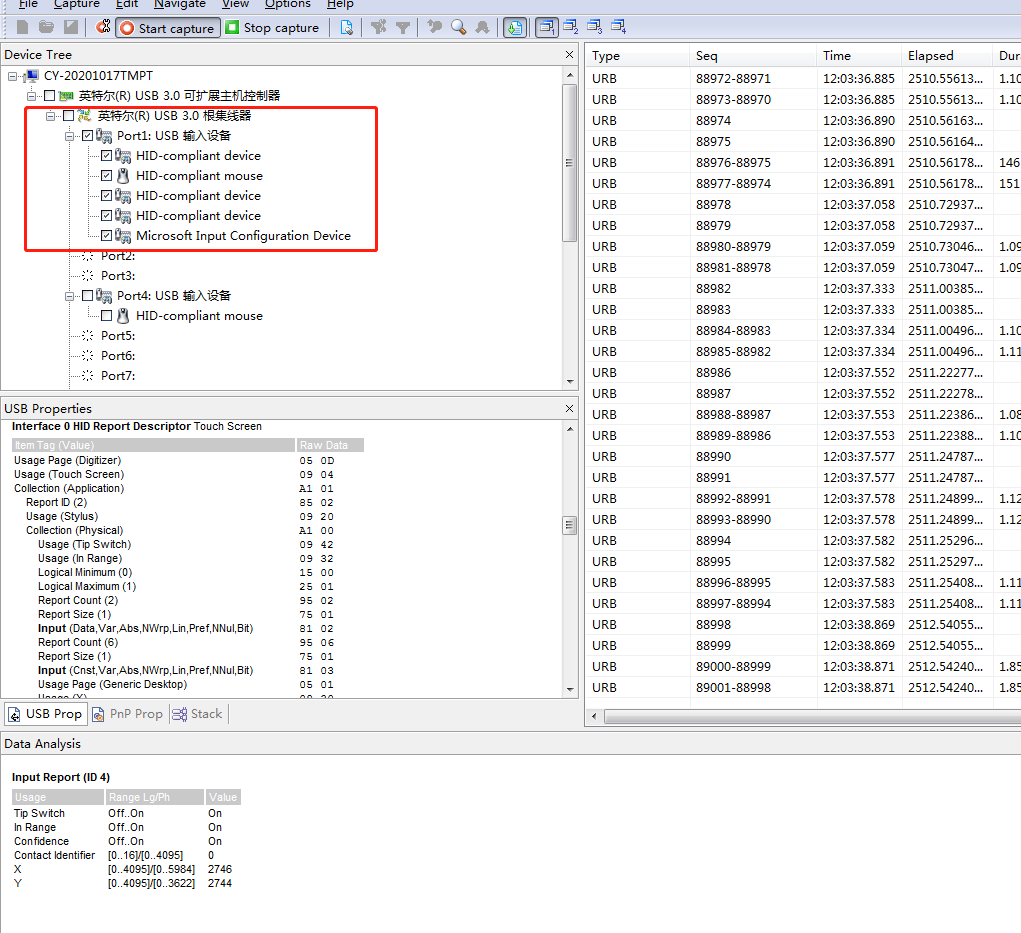
Task: Uncheck the HID-compliant mouse under Port1
Action: point(105,176)
